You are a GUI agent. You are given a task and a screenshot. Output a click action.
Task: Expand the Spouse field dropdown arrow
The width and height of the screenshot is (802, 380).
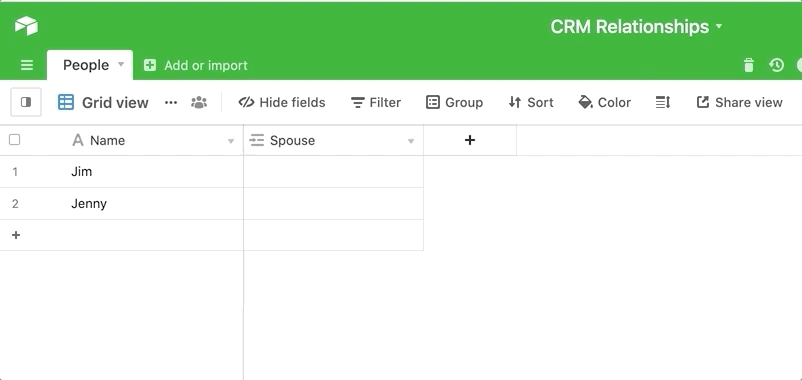point(410,141)
